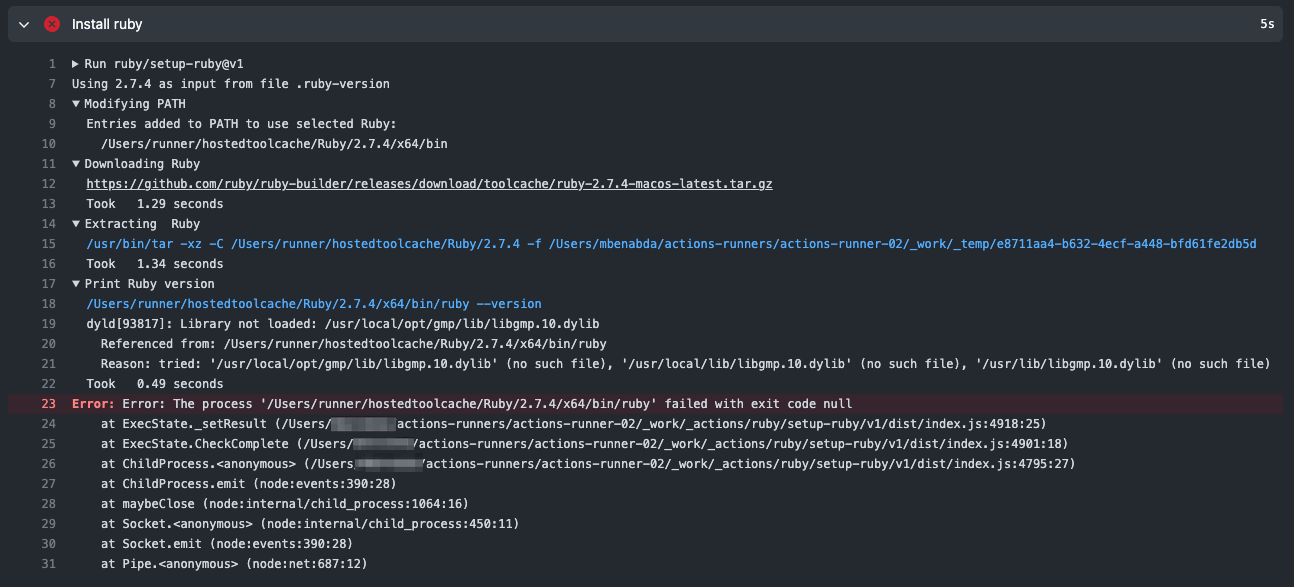The image size is (1294, 587).
Task: Click line number 23 of the log
Action: [x=49, y=404]
